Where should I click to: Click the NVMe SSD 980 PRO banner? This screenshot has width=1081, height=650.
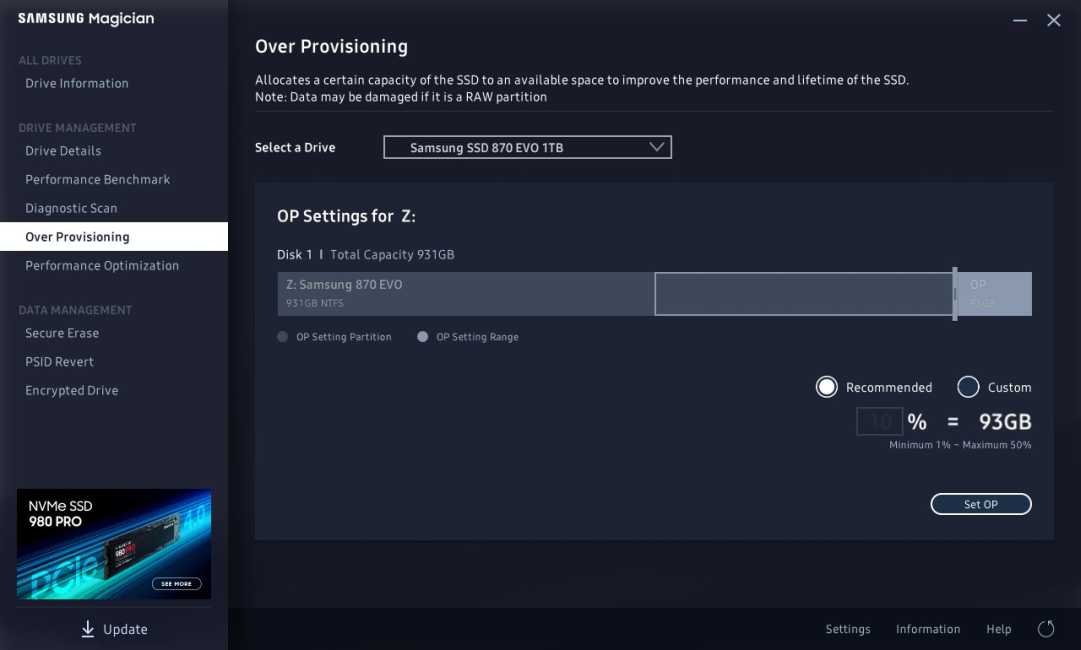pyautogui.click(x=114, y=544)
